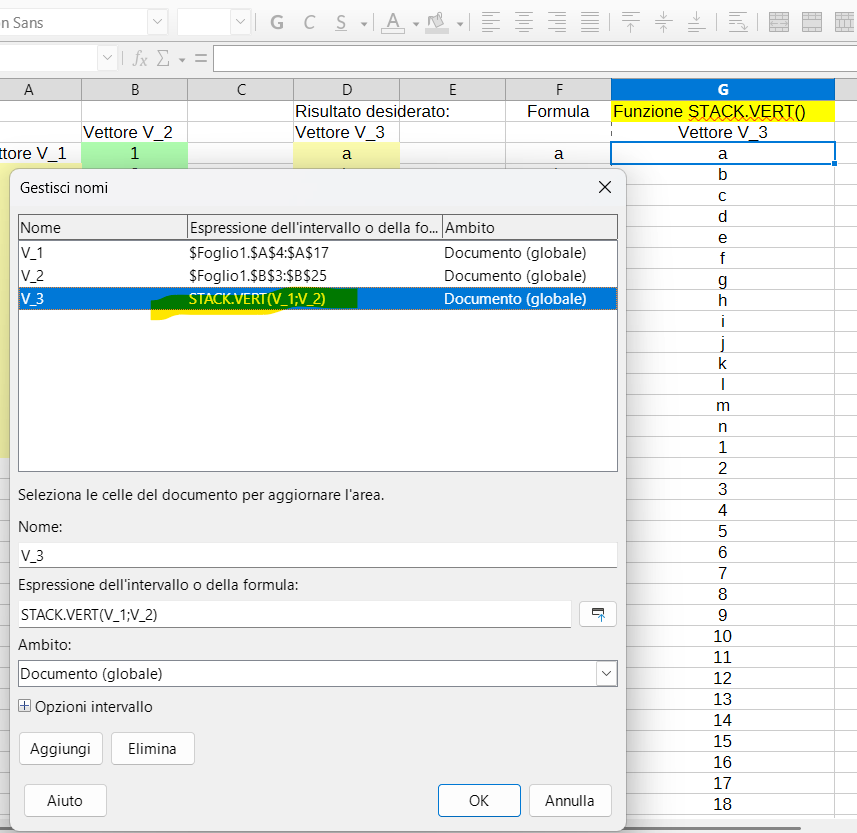857x833 pixels.
Task: Align cell content to the top
Action: [x=631, y=22]
